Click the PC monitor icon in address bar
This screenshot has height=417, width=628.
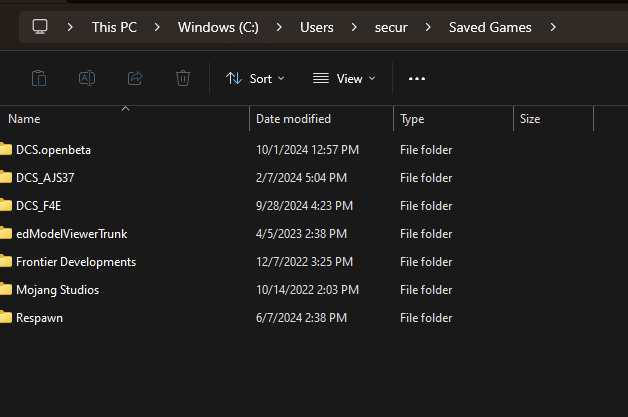(40, 27)
